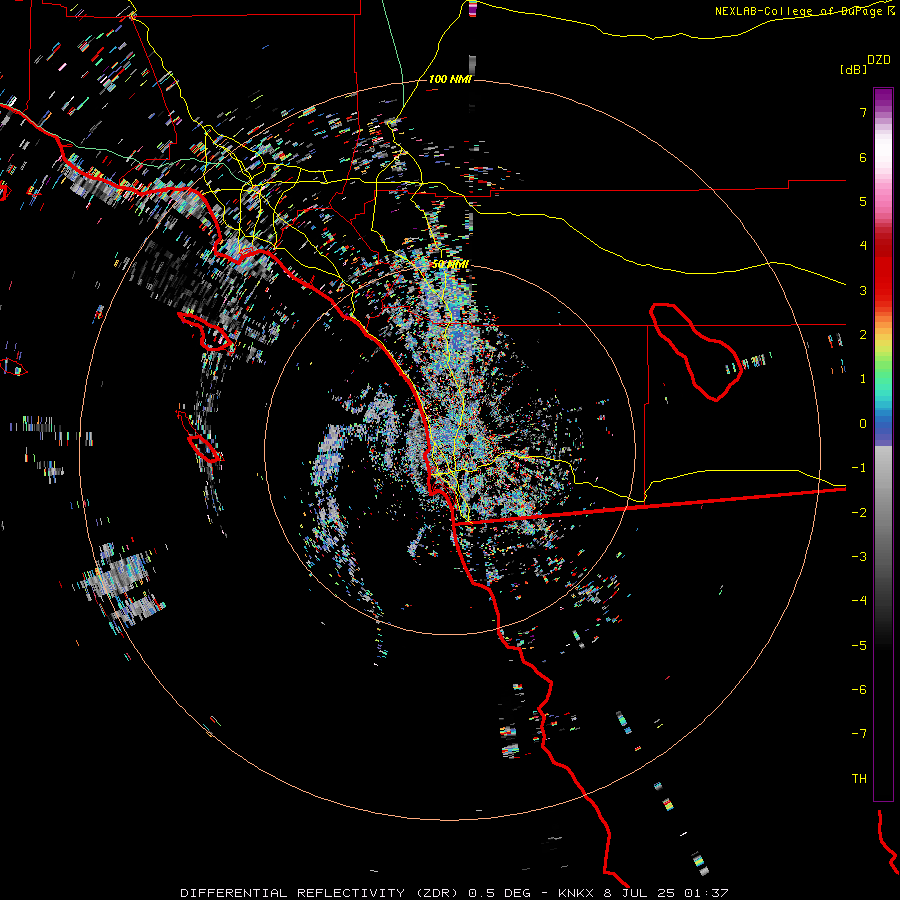Click the 50 NMI range ring label
Viewport: 900px width, 900px height.
450,264
